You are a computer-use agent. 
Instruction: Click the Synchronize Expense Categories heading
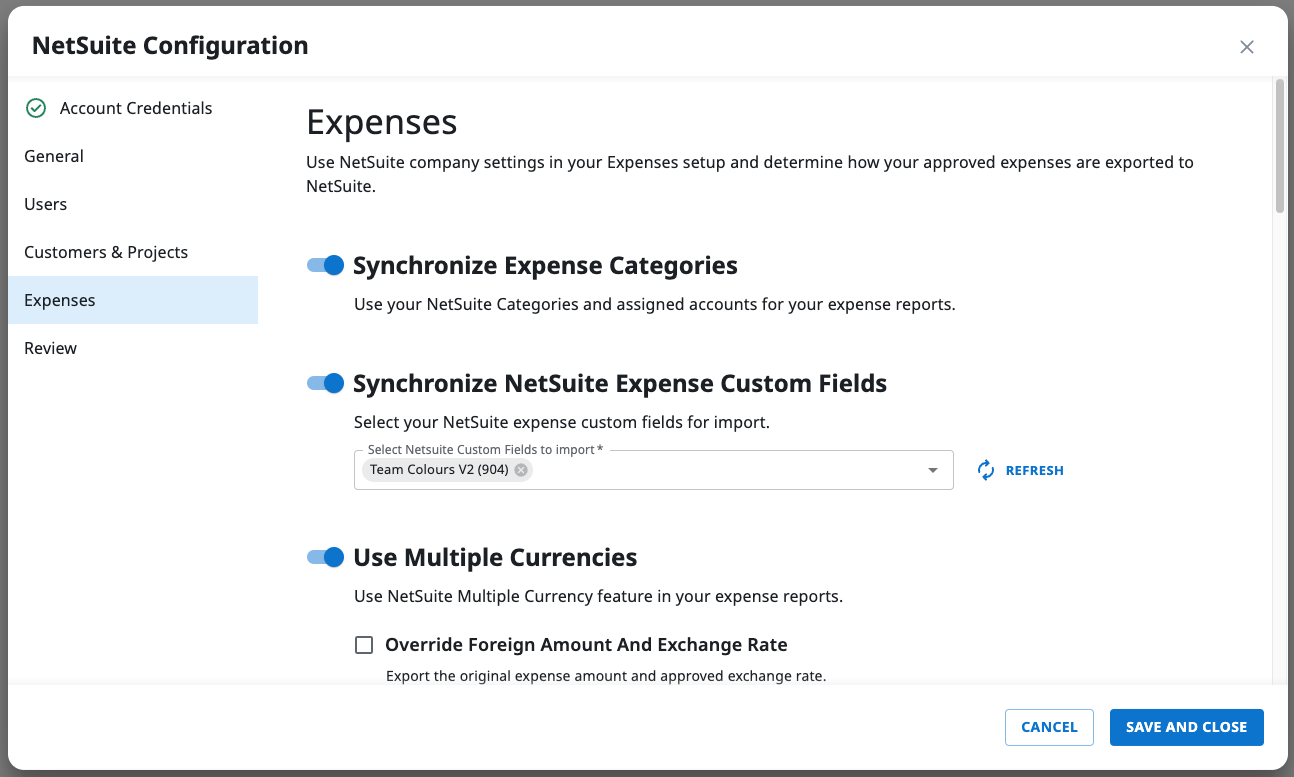tap(545, 265)
